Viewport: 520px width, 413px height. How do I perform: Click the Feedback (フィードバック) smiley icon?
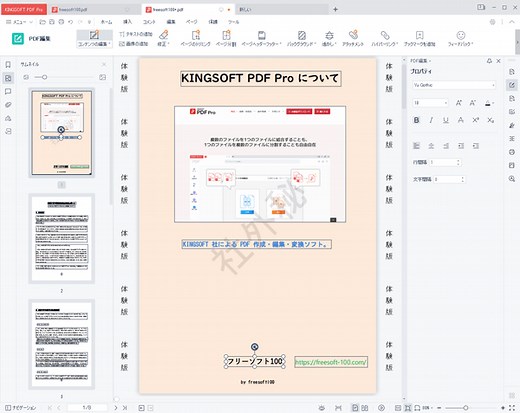tap(461, 35)
